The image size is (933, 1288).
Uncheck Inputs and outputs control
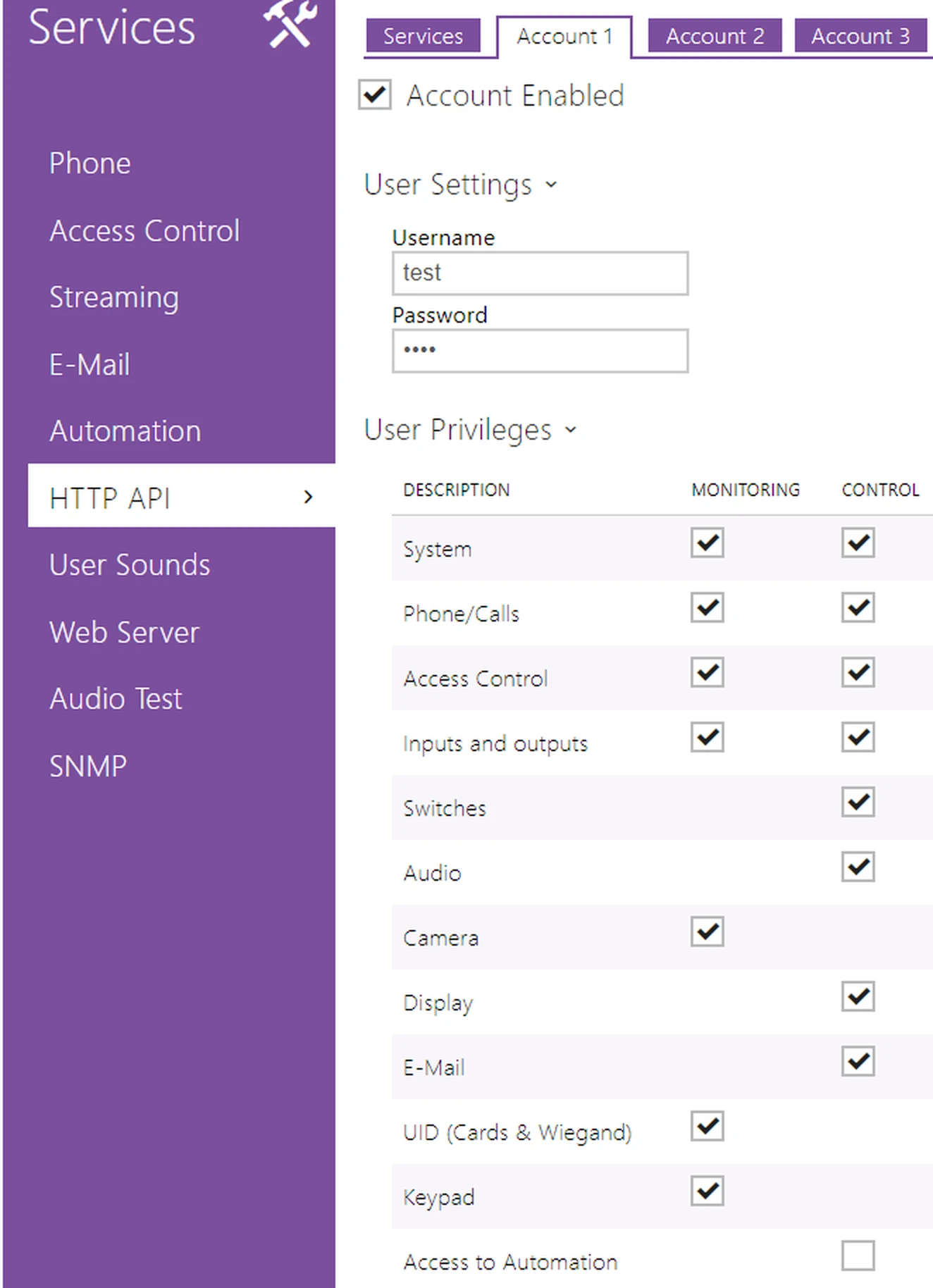[858, 737]
